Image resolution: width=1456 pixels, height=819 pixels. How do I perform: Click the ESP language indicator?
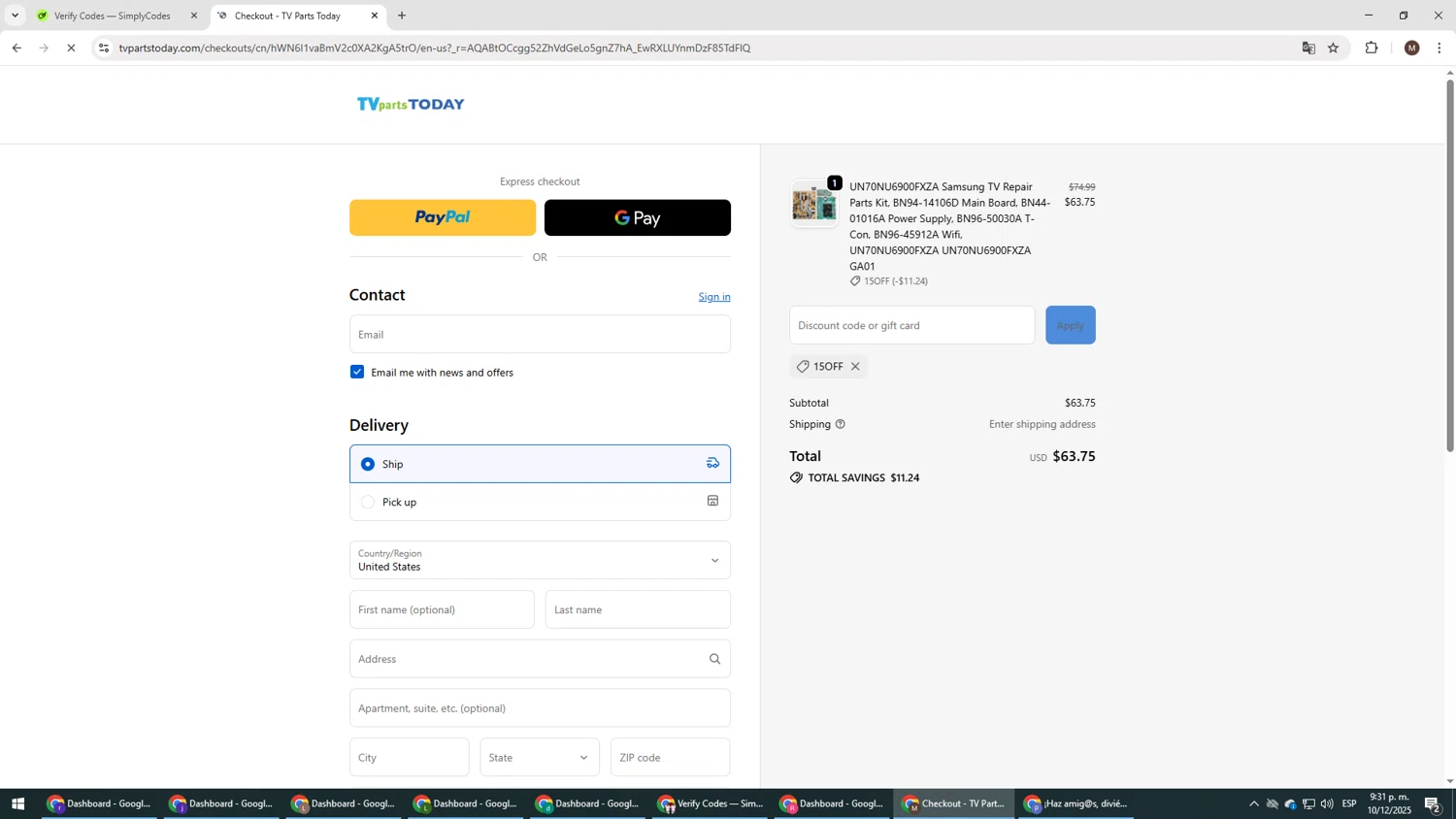pyautogui.click(x=1349, y=803)
